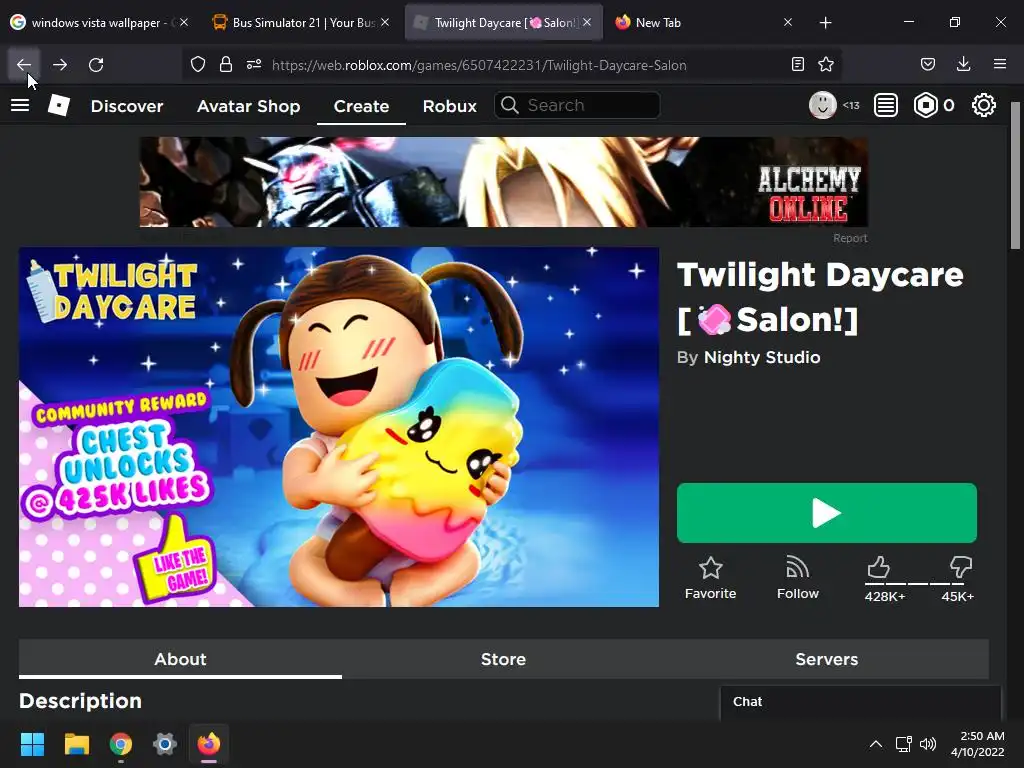The width and height of the screenshot is (1024, 768).
Task: Open site permissions icon in address bar
Action: coord(254,64)
